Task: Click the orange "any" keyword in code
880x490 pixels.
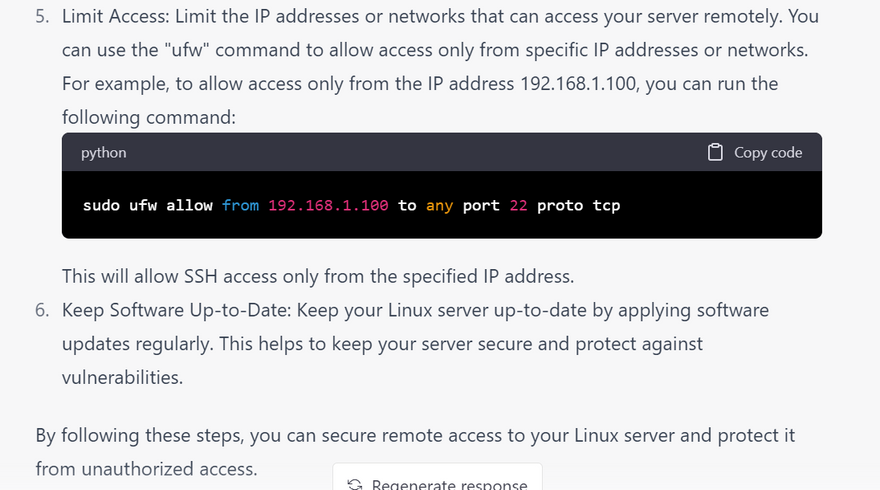Action: 439,205
